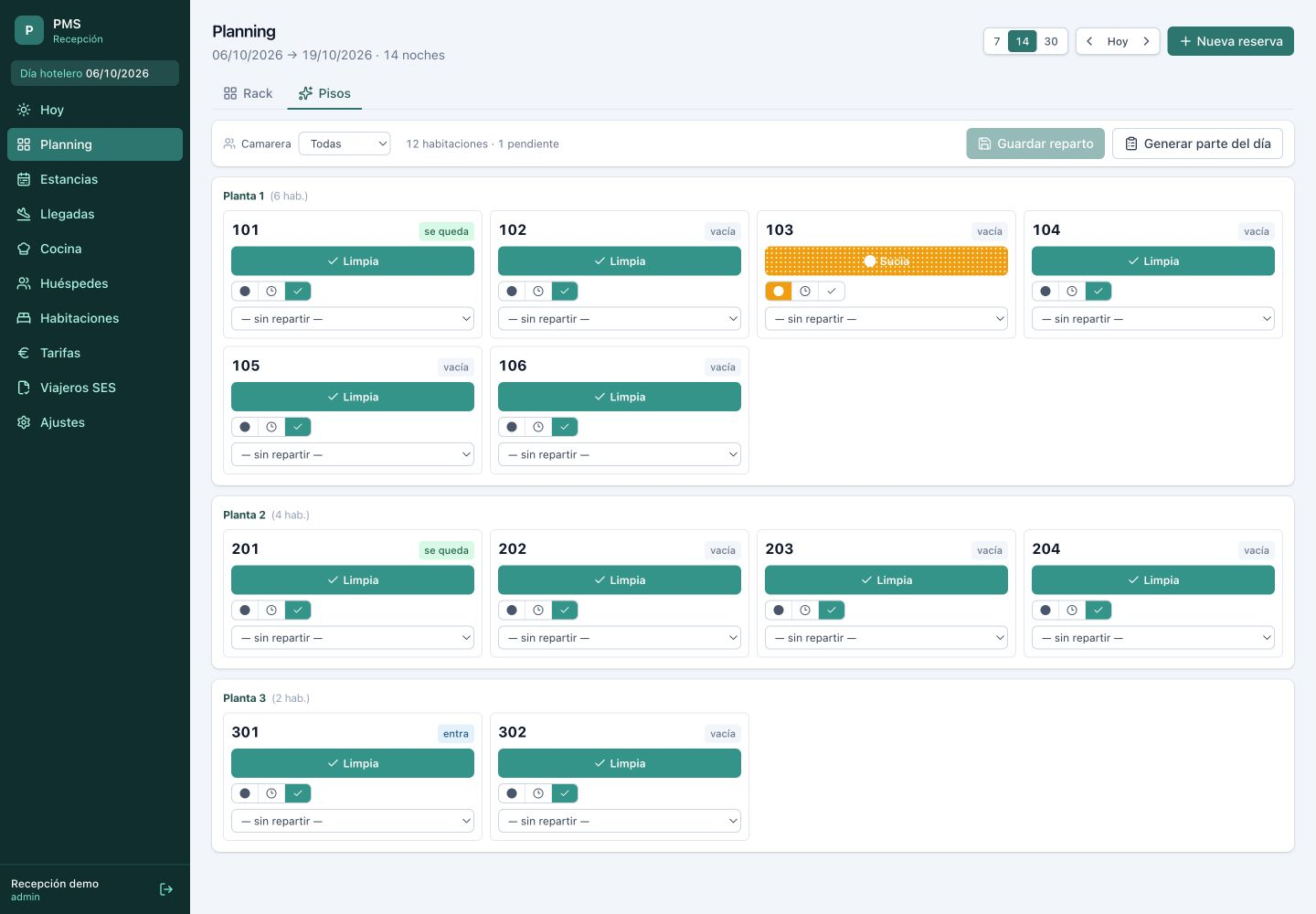Click Generar parte del día button
Viewport: 1316px width, 914px height.
(1197, 143)
